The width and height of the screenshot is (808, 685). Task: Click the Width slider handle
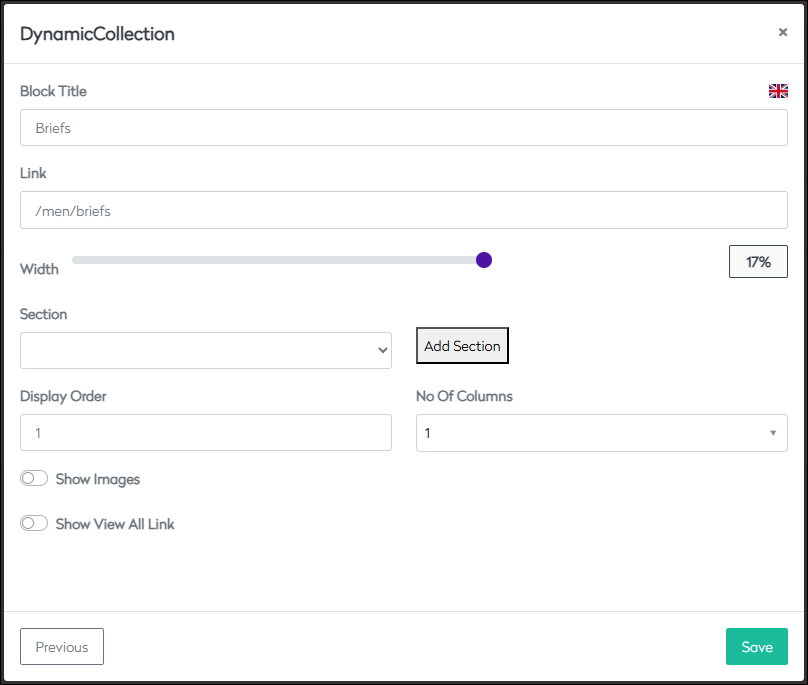click(x=484, y=260)
